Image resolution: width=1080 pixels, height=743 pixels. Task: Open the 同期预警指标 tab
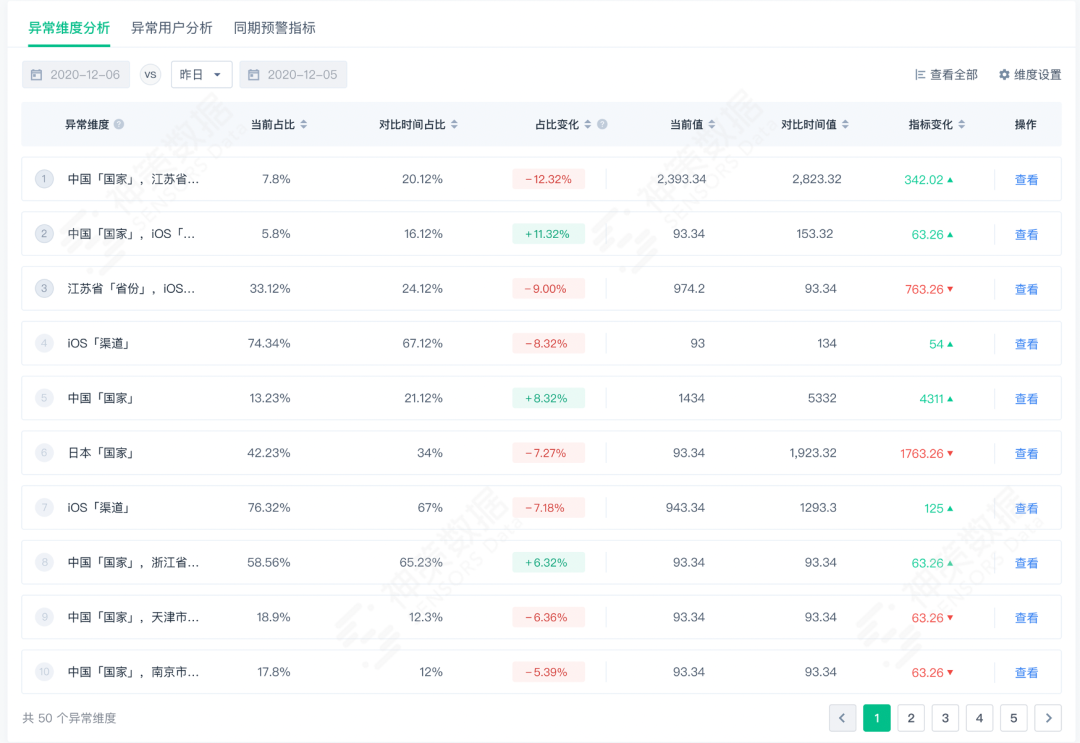[274, 28]
